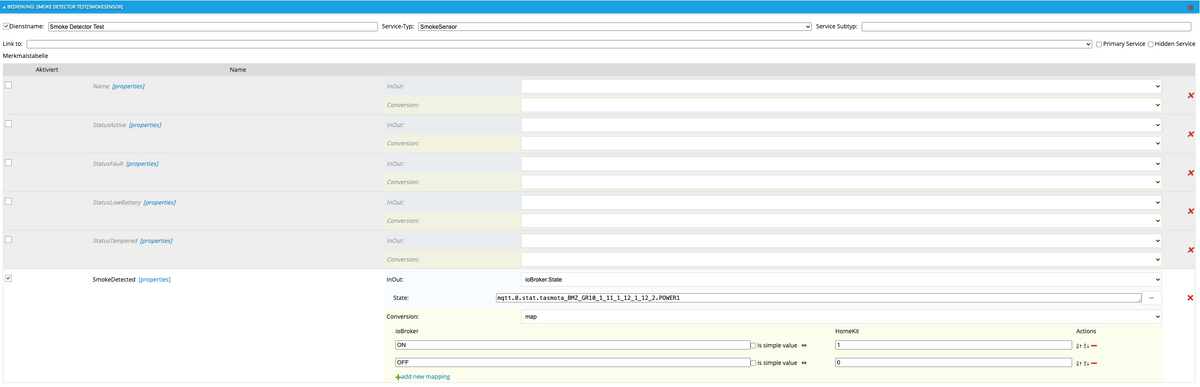Enable the StatusLowBattery characteristic checkbox
Screen dimensions: 1200x387
[9, 202]
